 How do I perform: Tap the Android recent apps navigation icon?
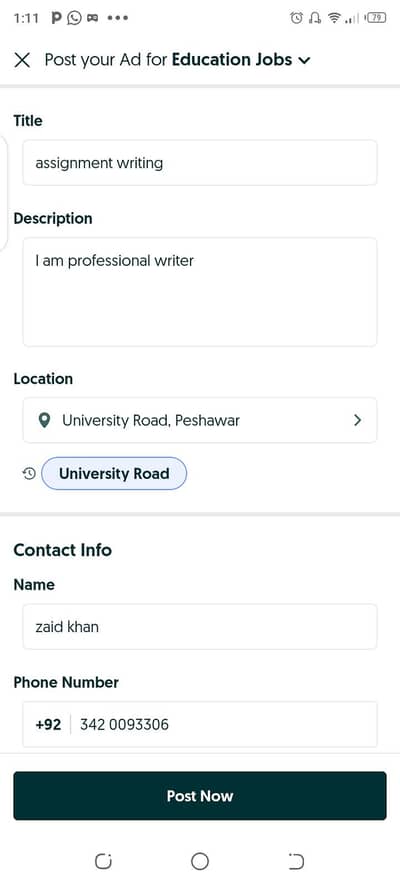point(103,862)
